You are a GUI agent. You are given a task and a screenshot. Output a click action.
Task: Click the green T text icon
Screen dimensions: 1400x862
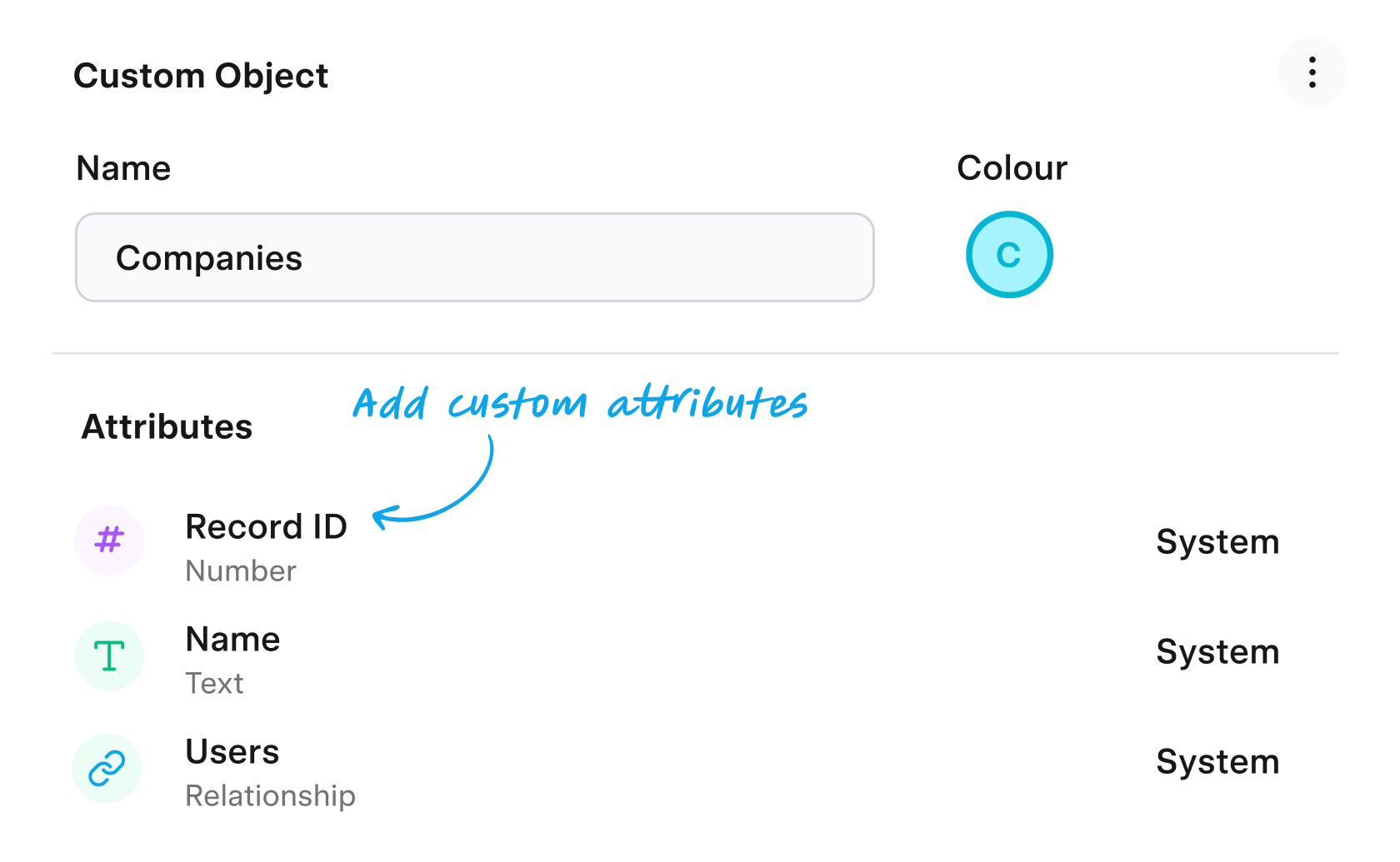(x=109, y=656)
